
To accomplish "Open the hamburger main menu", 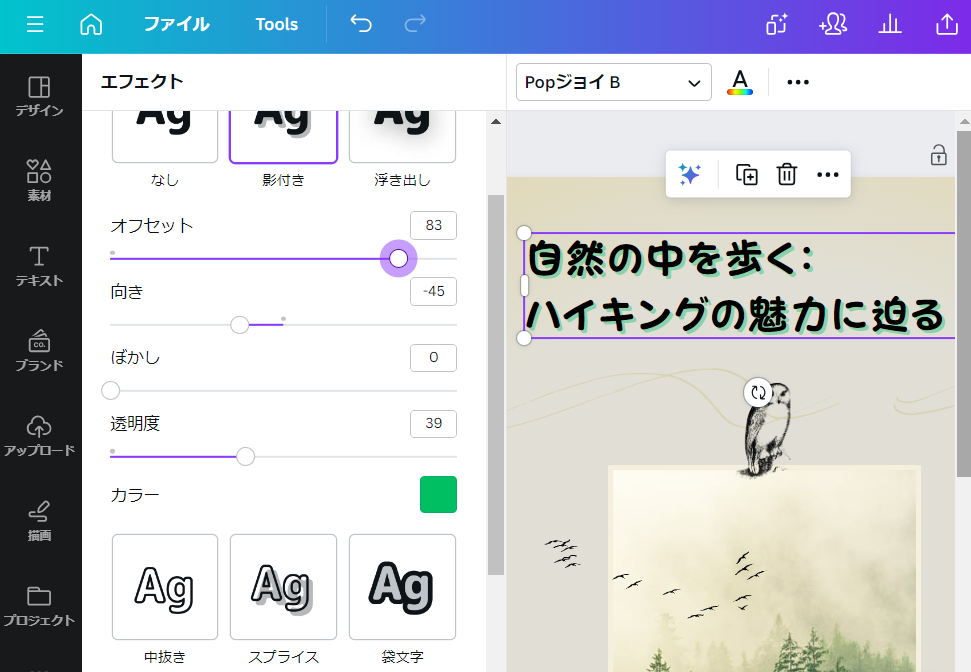I will click(x=35, y=24).
